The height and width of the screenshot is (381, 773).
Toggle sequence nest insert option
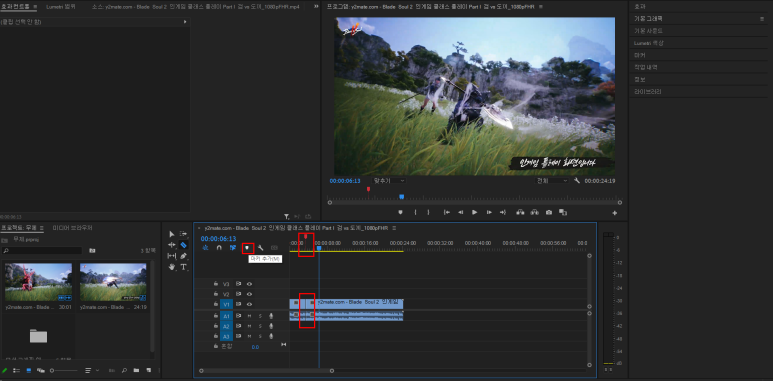tap(206, 247)
